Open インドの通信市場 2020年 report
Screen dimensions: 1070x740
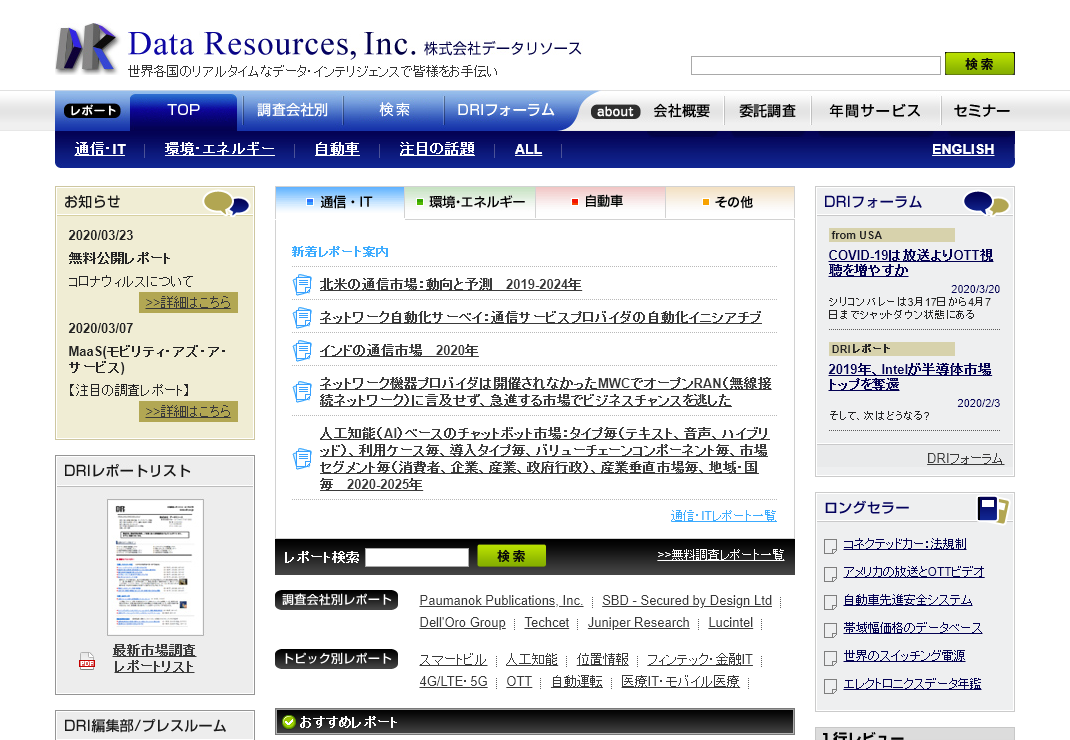point(399,350)
